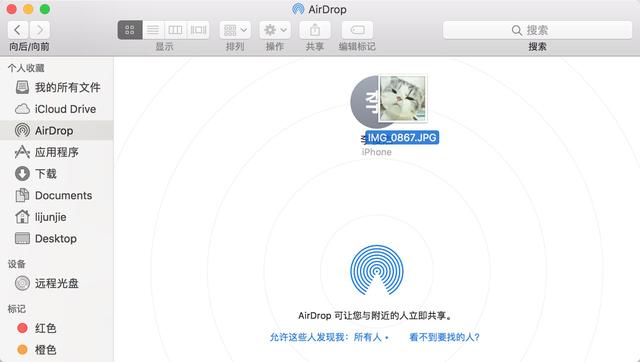Open iCloud Drive in sidebar

tap(57, 109)
